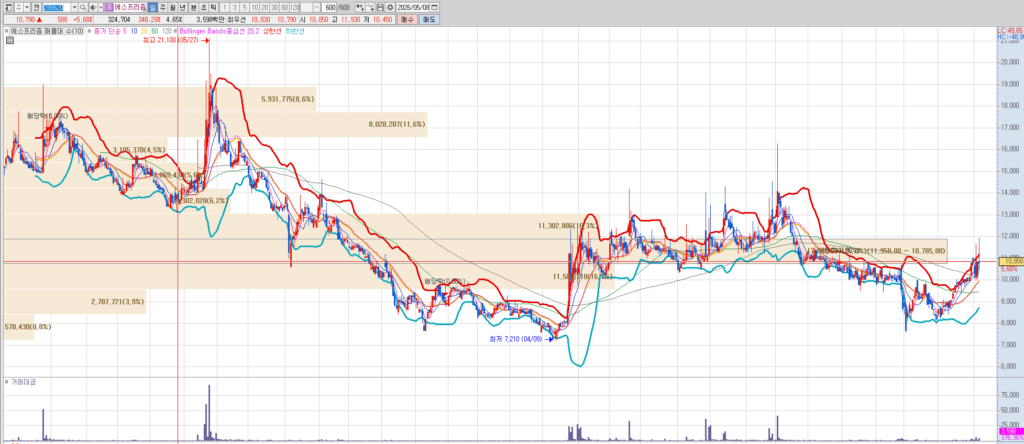
Task: Click the speaker sound icon
Action: point(93,7)
